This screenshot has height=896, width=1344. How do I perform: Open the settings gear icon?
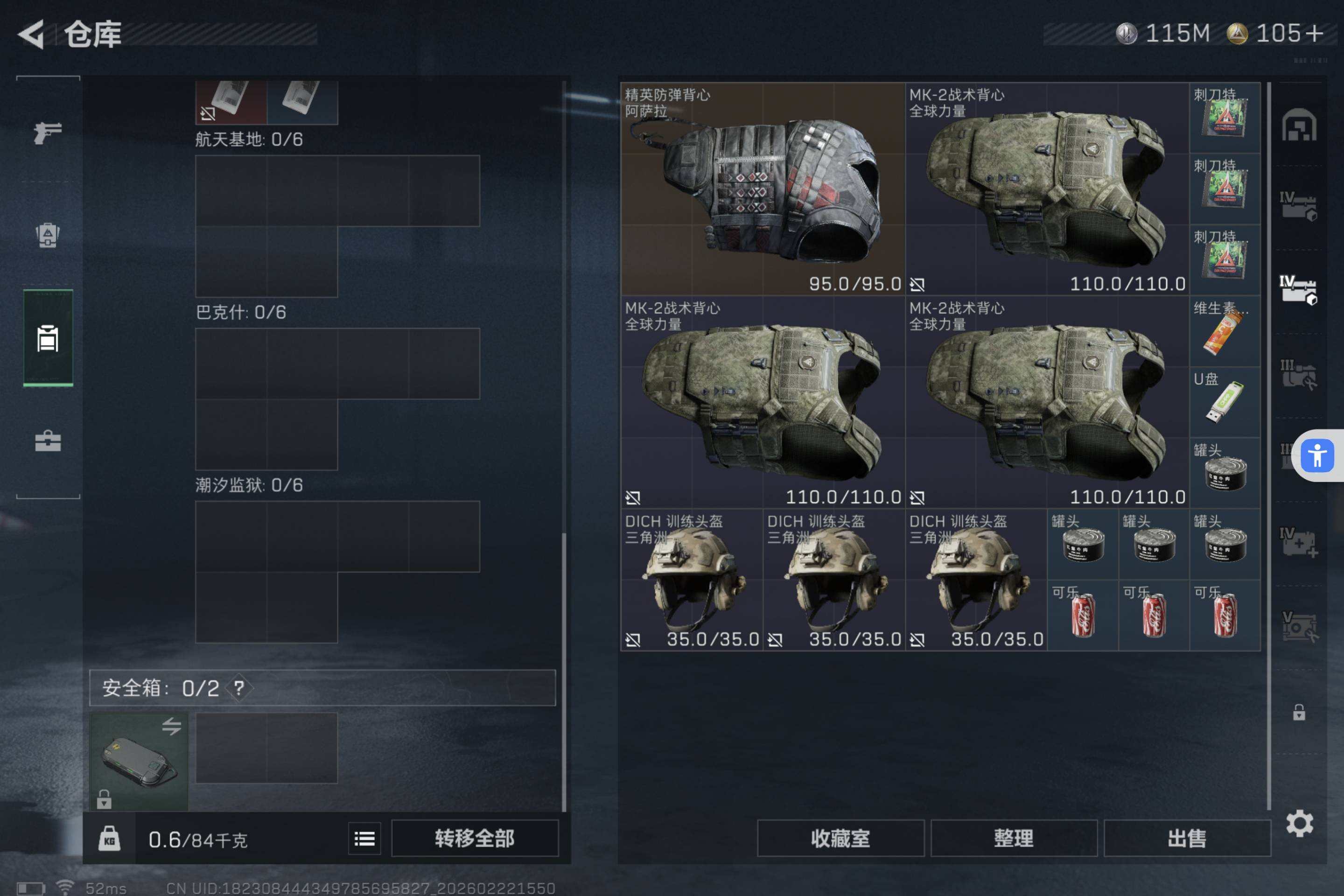(1299, 823)
